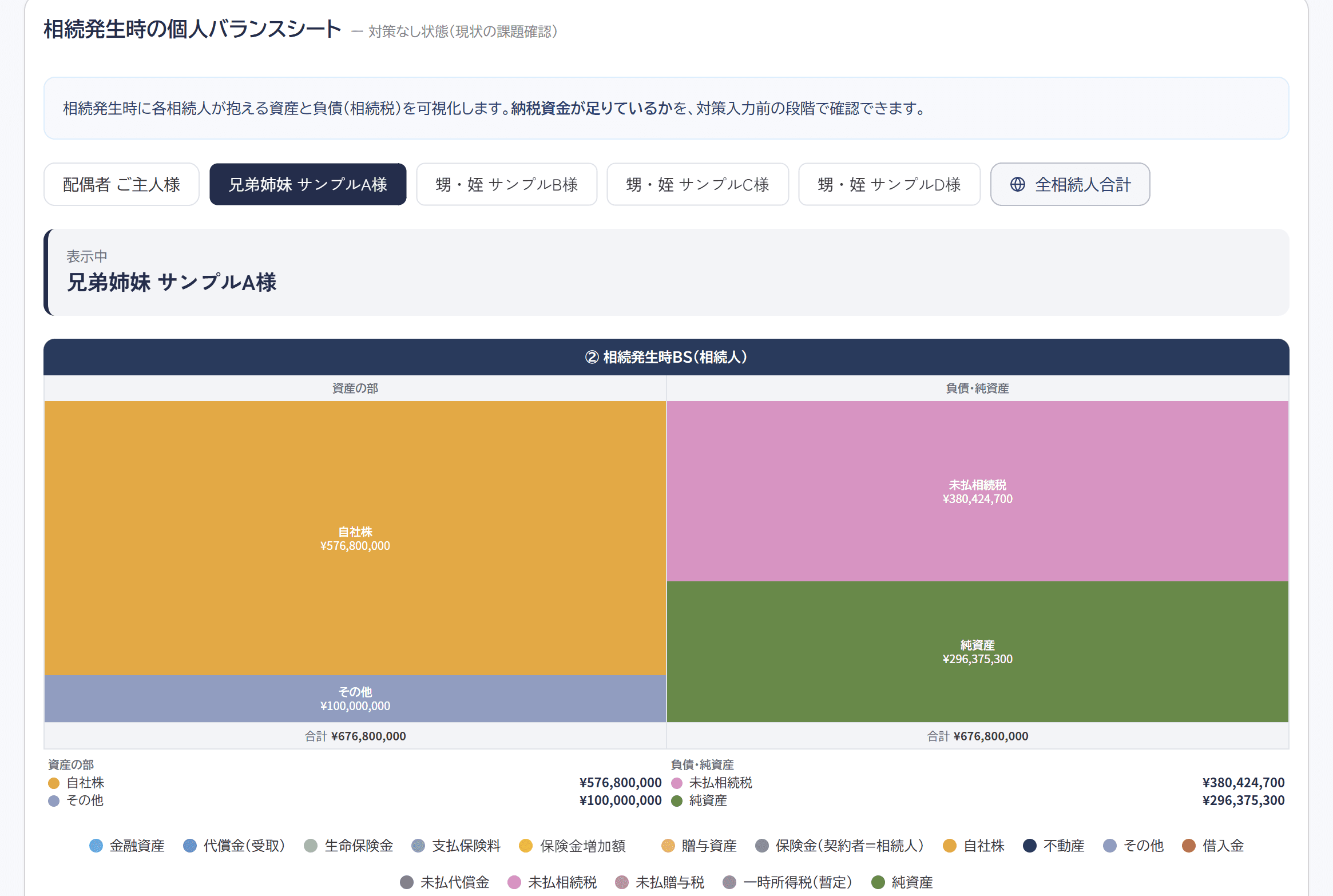Click the 資産の部 column header
This screenshot has width=1333, height=896.
(355, 388)
